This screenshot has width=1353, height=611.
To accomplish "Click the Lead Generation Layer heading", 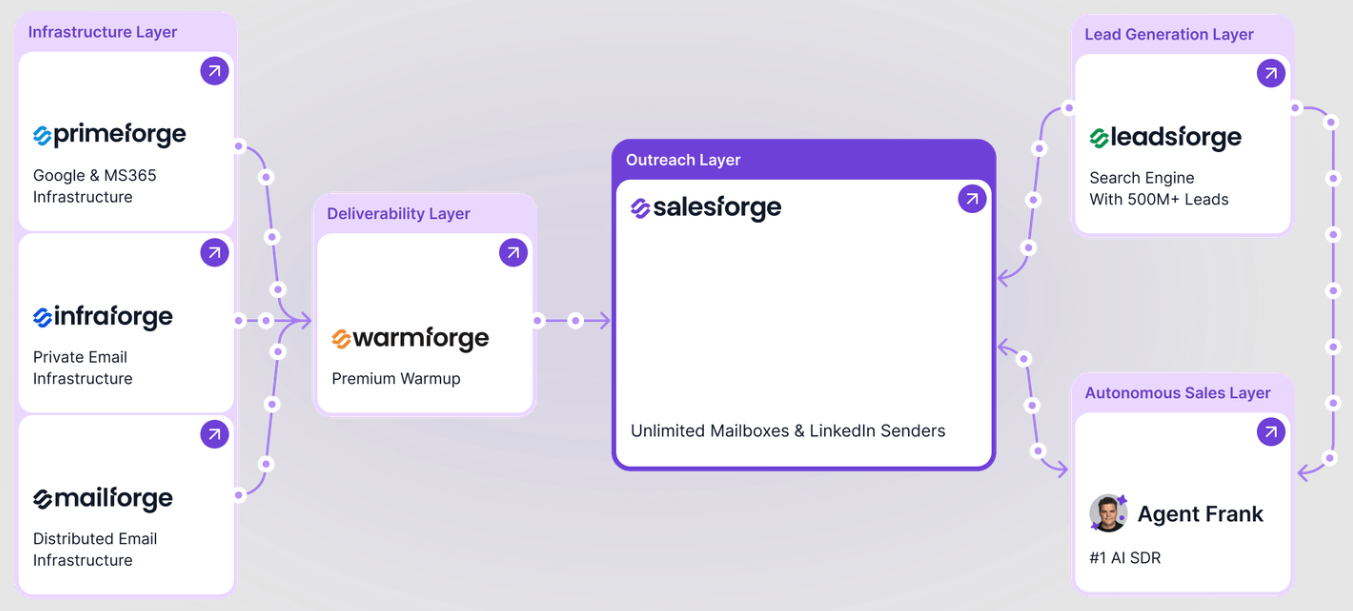I will [1169, 34].
